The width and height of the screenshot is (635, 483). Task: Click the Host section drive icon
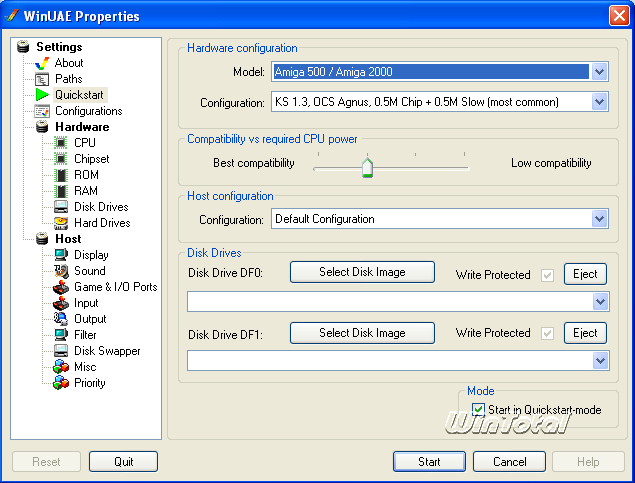click(42, 239)
